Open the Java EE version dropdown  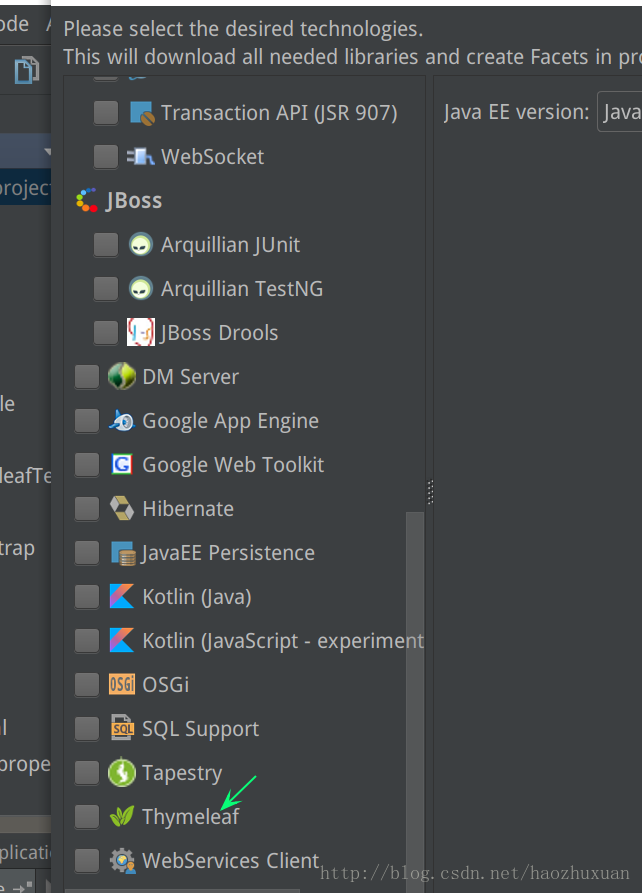pyautogui.click(x=620, y=112)
